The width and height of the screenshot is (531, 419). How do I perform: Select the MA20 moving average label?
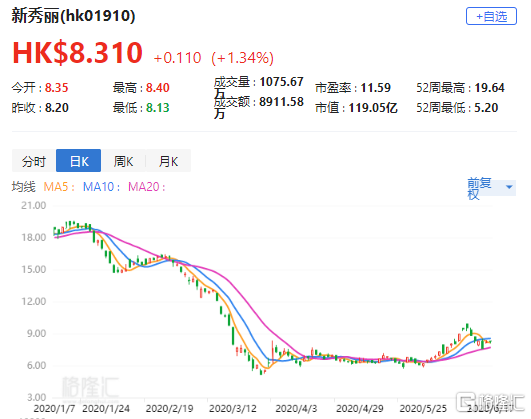click(147, 187)
